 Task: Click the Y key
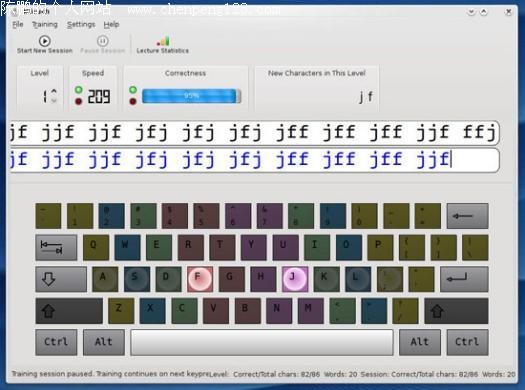coord(253,247)
